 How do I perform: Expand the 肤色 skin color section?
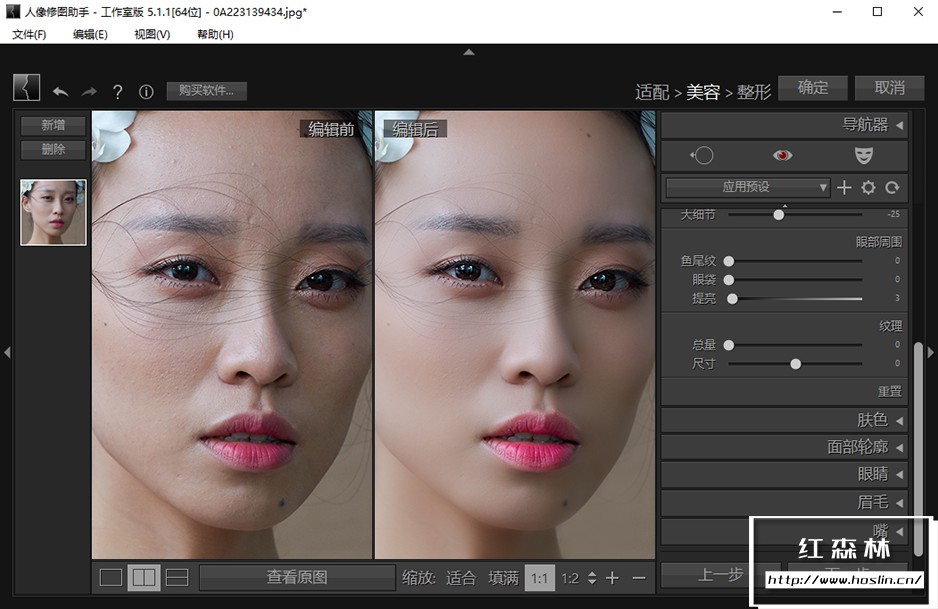pos(784,420)
